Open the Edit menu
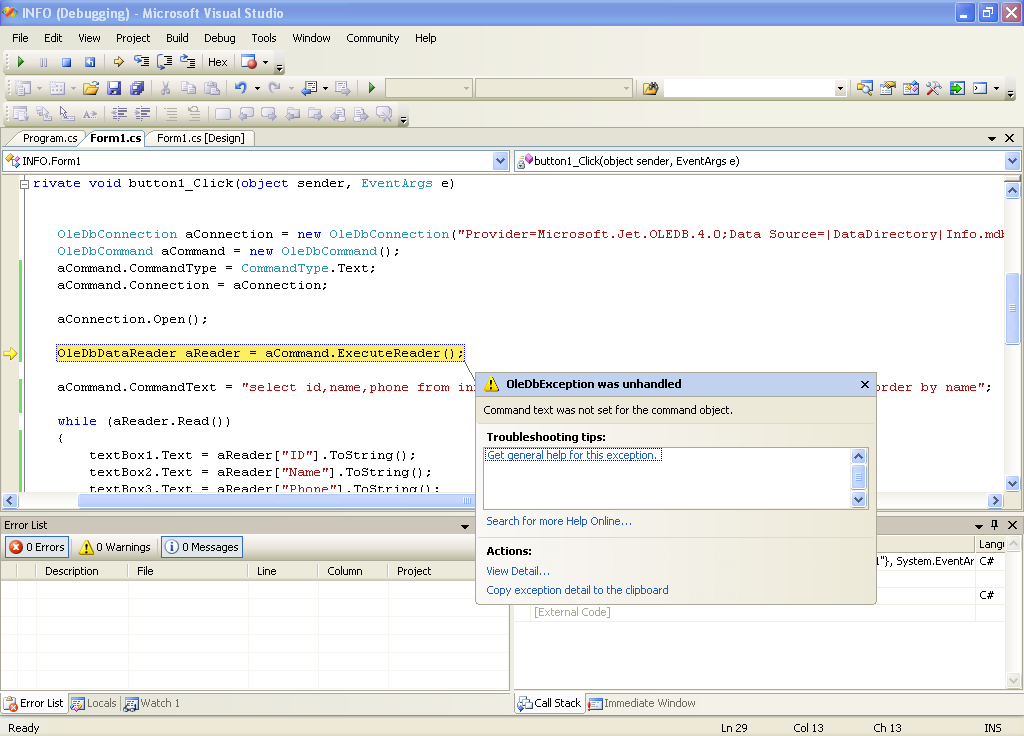The width and height of the screenshot is (1024, 736). click(53, 38)
